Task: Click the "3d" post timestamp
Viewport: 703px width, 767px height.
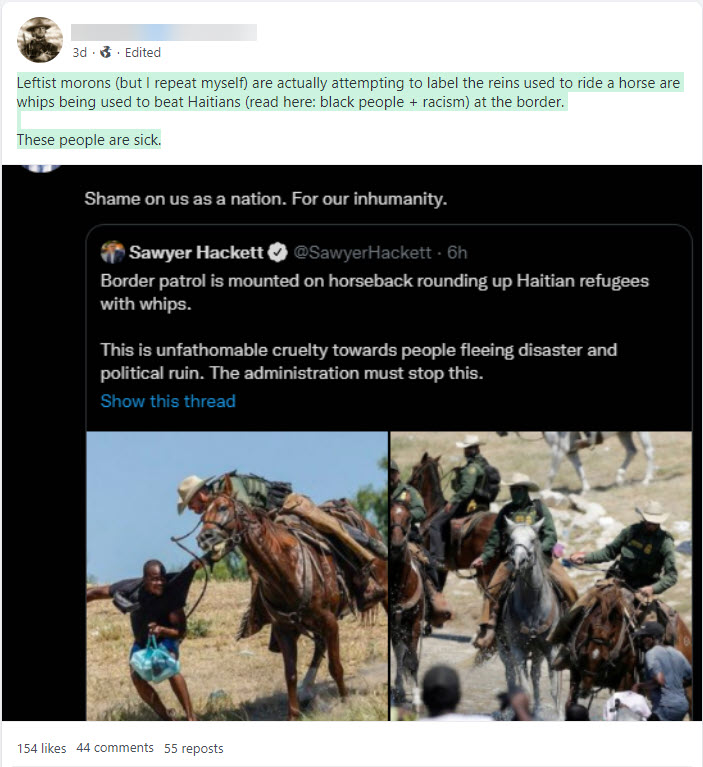Action: coord(80,53)
